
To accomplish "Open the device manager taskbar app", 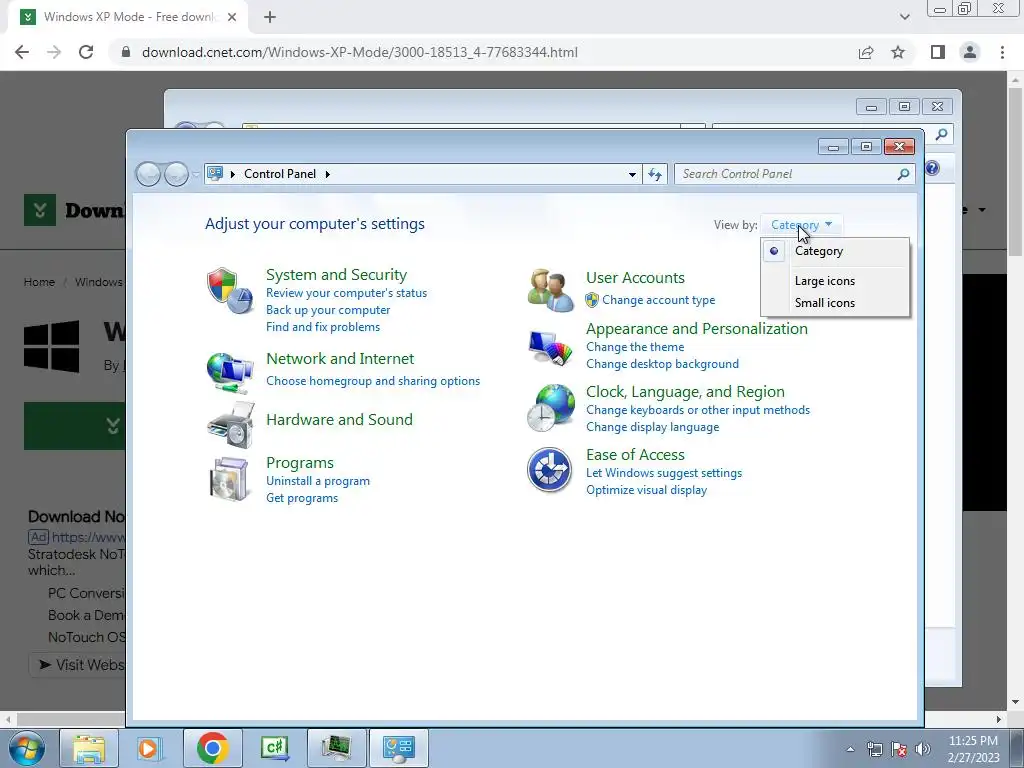I will tap(336, 748).
